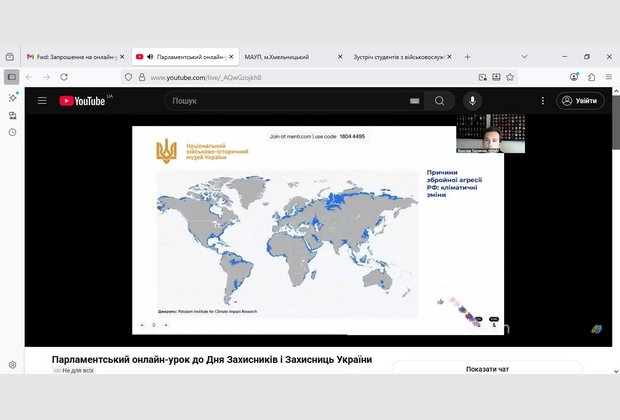Go forward one page
620x420 pixels.
pos(46,77)
